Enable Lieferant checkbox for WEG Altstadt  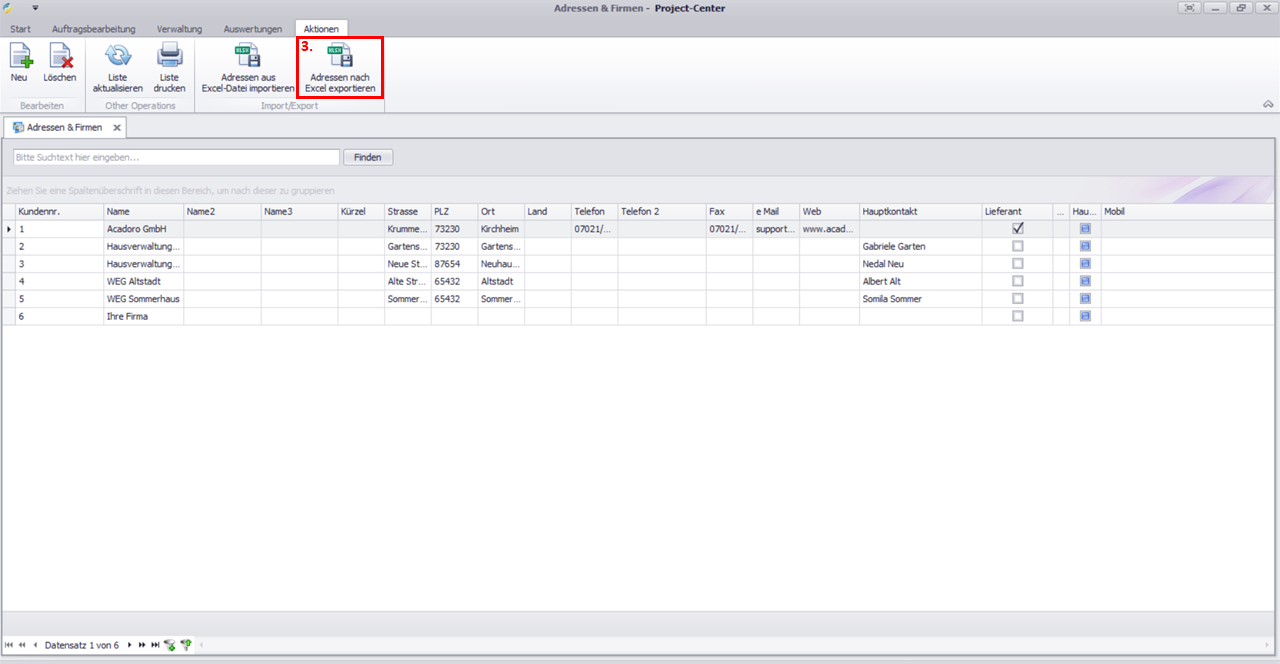(1018, 281)
